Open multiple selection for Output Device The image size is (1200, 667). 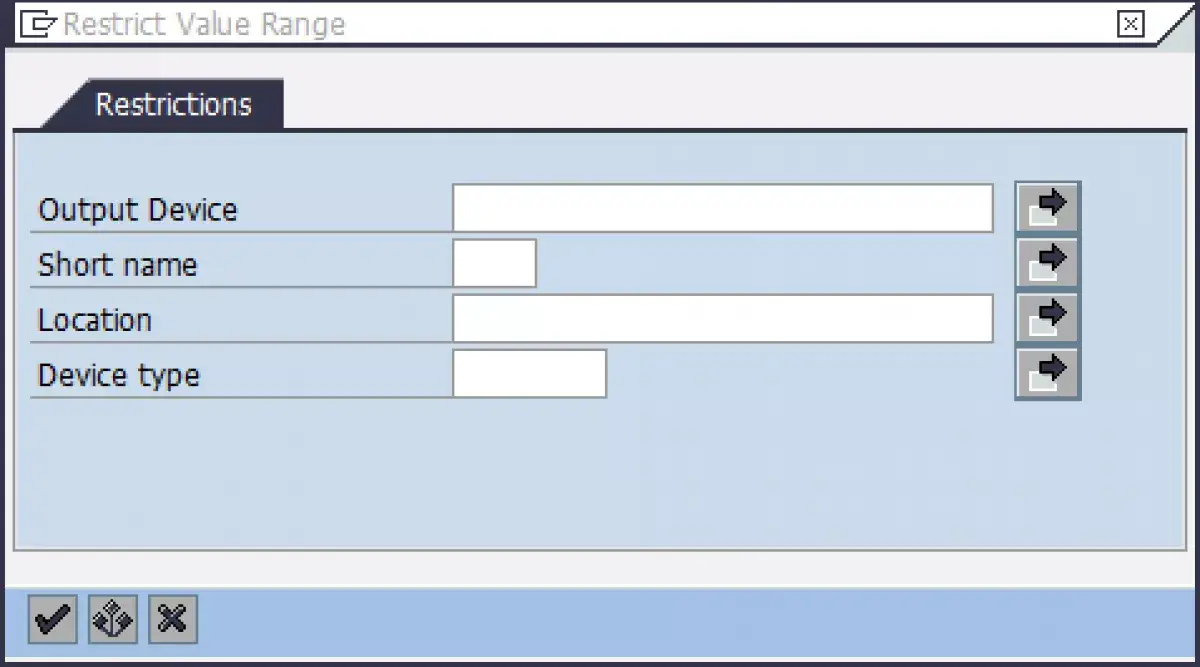pos(1047,208)
